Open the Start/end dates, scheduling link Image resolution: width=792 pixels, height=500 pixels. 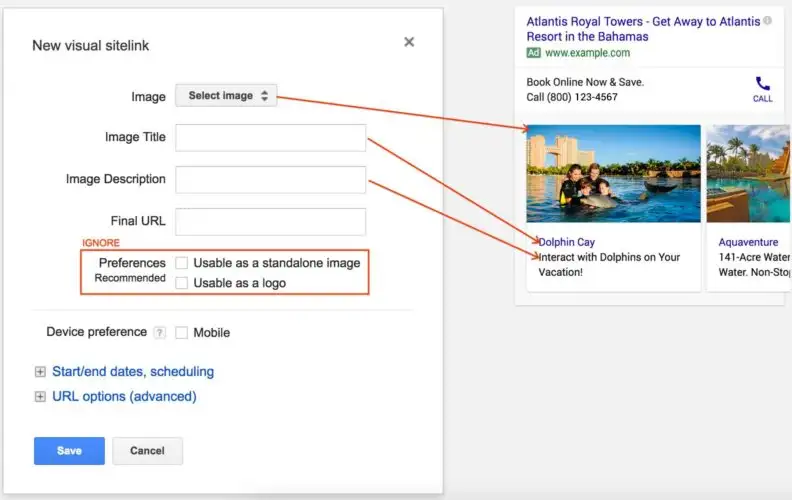click(x=133, y=372)
